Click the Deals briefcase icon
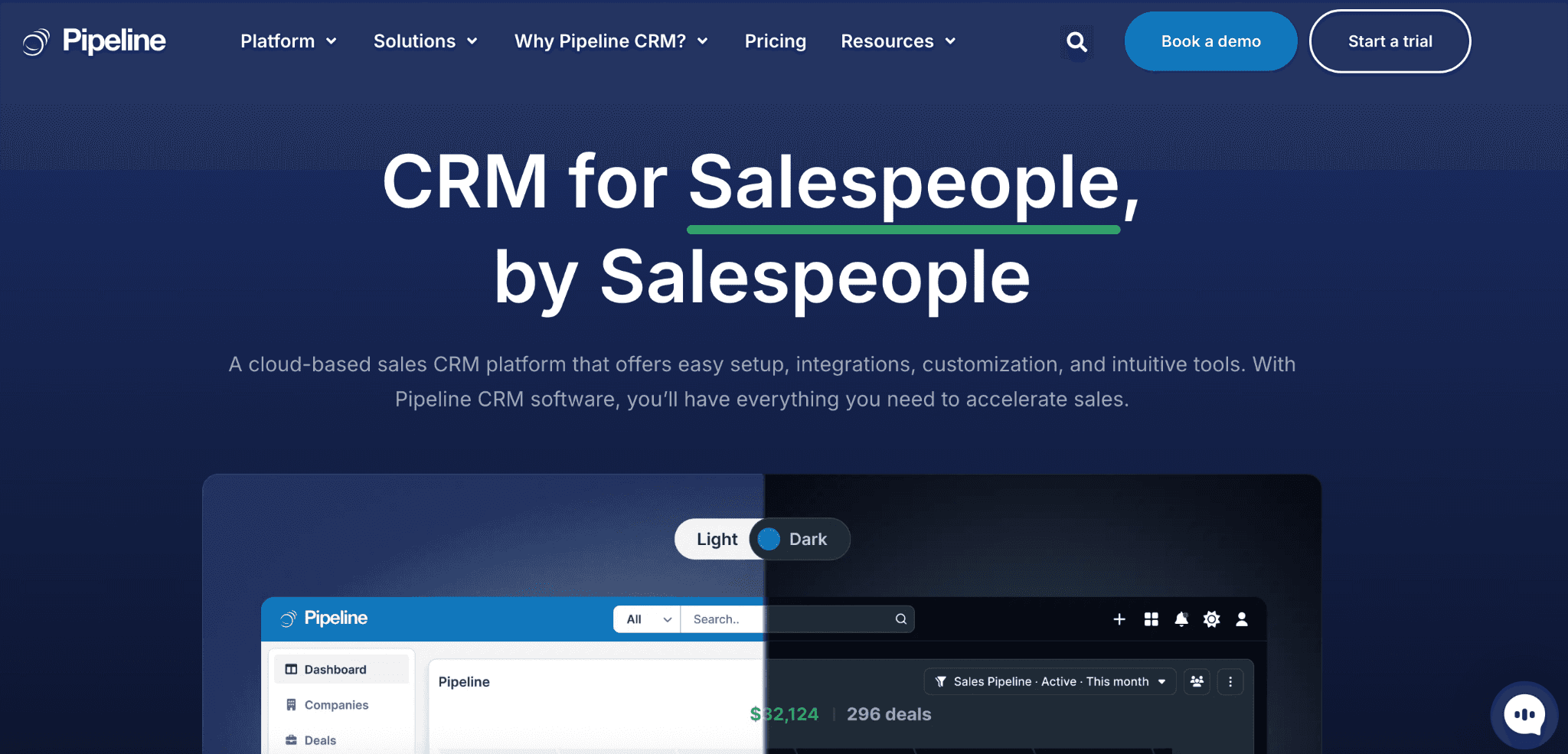Screen dimensions: 1568x754 (291, 740)
